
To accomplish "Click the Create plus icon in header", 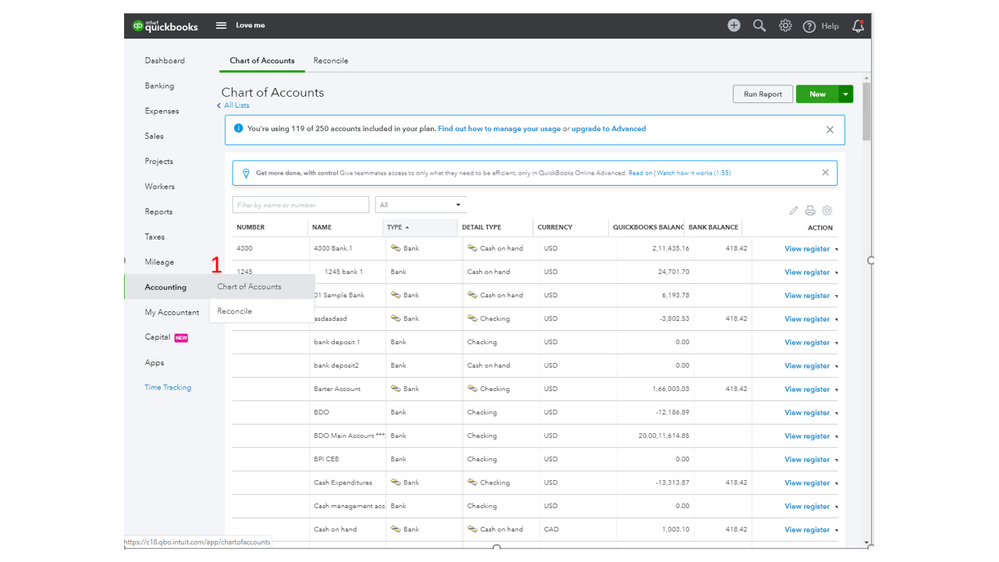I will point(734,26).
